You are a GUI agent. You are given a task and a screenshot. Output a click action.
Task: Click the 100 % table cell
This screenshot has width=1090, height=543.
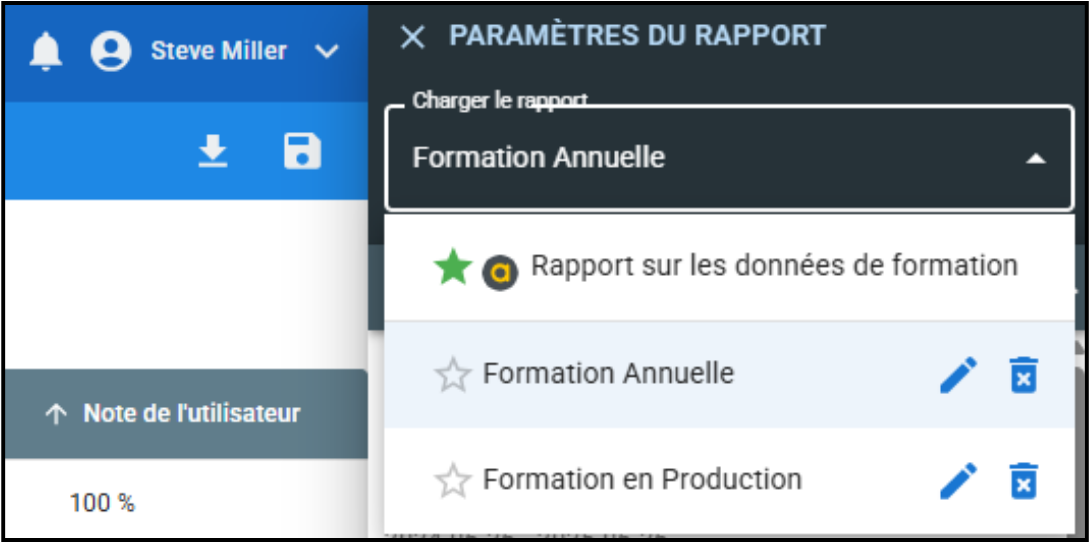tap(102, 503)
